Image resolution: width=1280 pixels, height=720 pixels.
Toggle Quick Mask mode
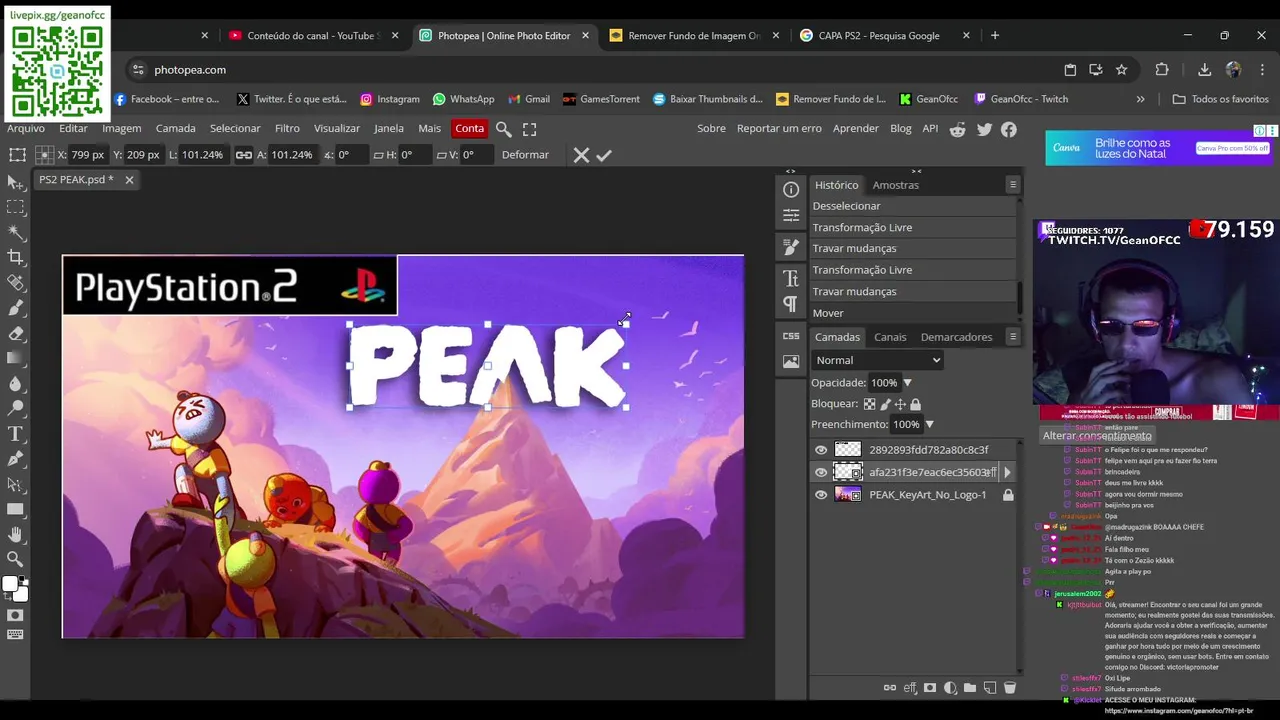16,615
